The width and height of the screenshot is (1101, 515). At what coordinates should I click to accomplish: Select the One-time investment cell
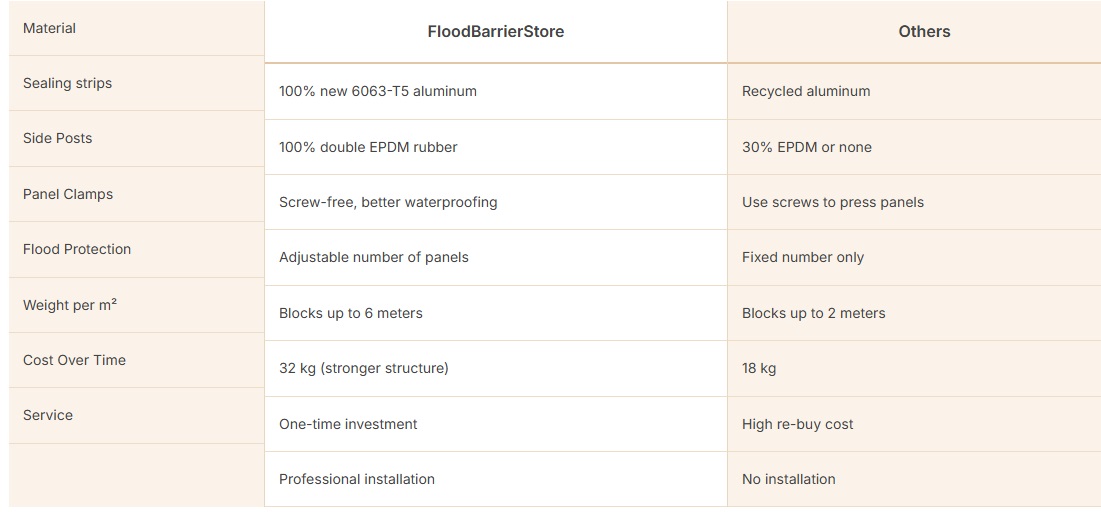(x=348, y=424)
